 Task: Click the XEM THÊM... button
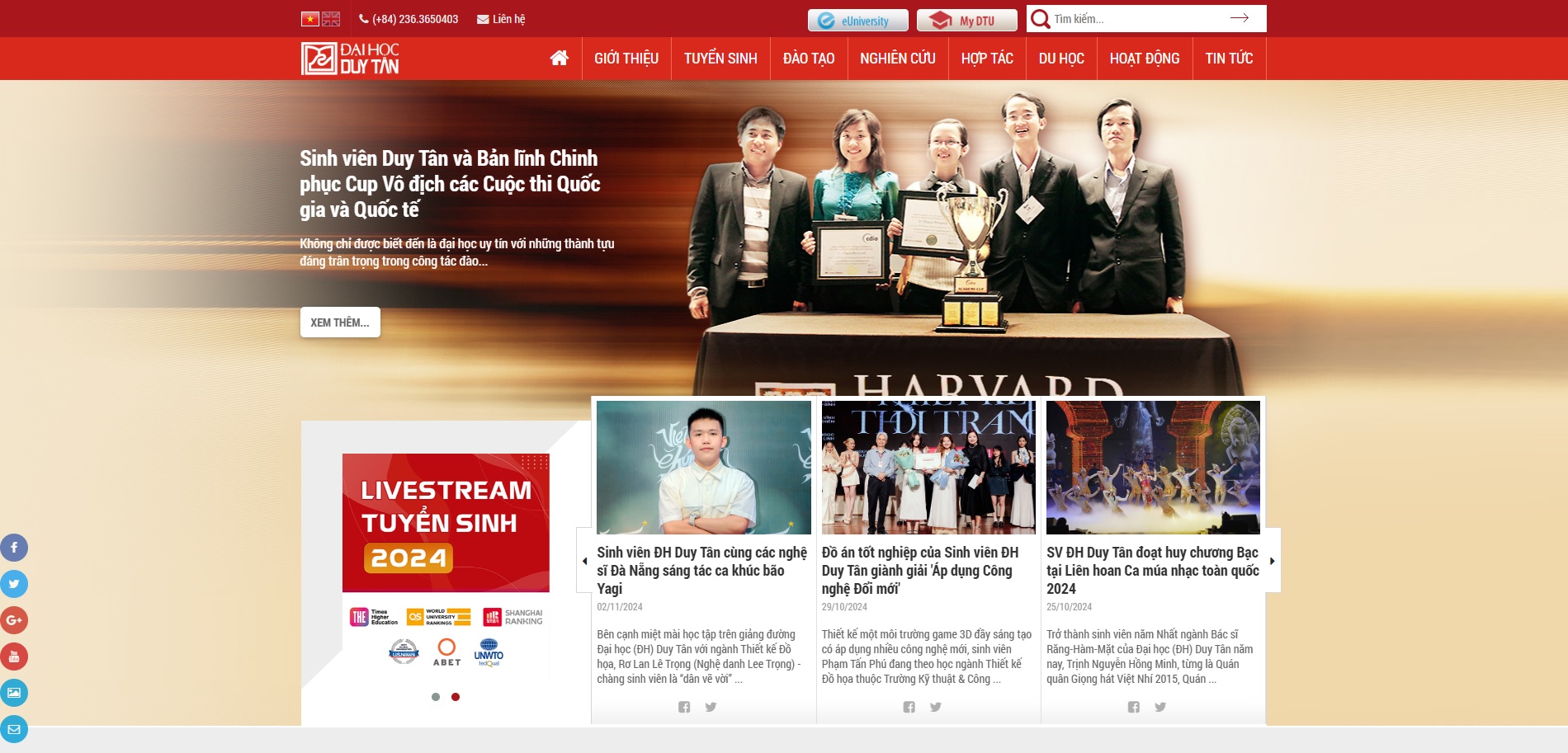(340, 322)
